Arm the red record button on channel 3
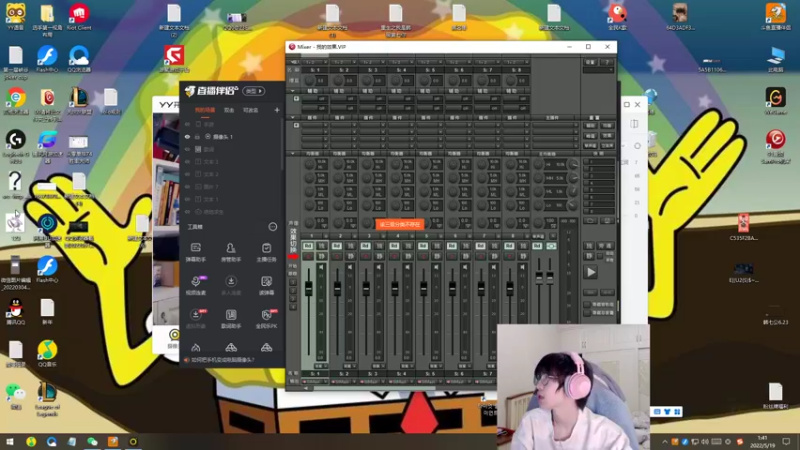The width and height of the screenshot is (800, 450). click(x=365, y=256)
